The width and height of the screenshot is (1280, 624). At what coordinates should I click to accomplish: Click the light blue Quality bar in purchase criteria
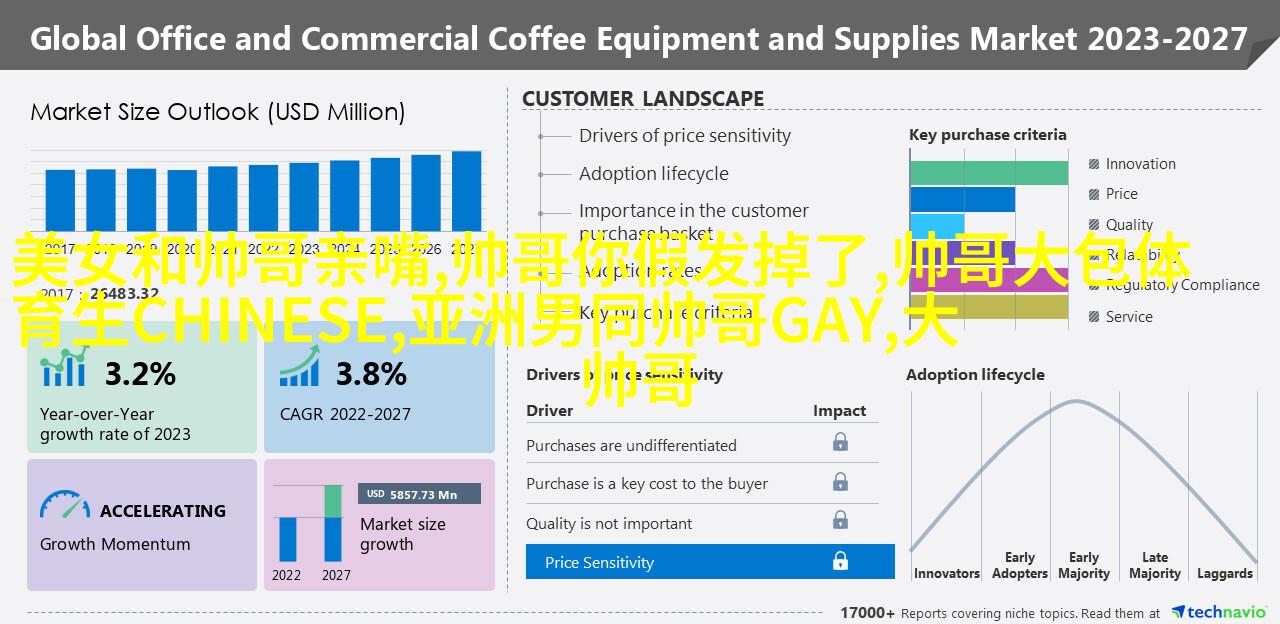[937, 226]
